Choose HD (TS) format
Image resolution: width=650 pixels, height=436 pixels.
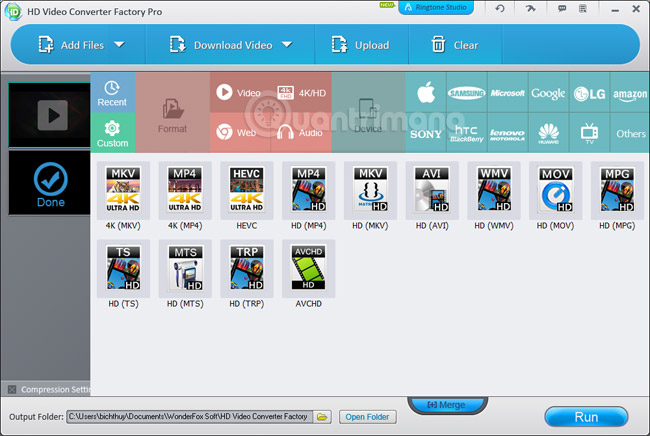coord(123,269)
